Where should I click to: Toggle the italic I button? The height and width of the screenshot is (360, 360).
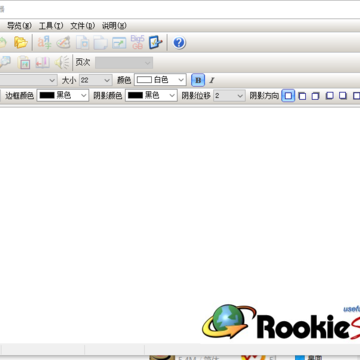[x=212, y=80]
